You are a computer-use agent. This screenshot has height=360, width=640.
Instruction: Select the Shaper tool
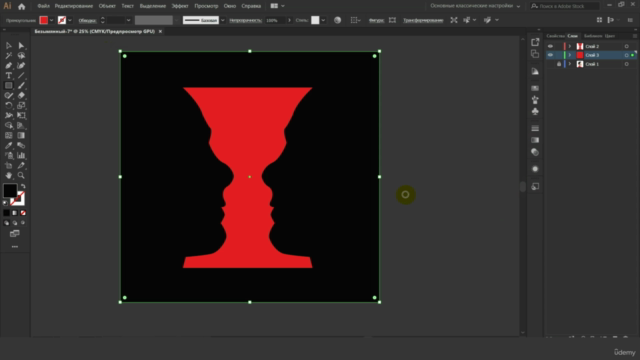(x=9, y=96)
